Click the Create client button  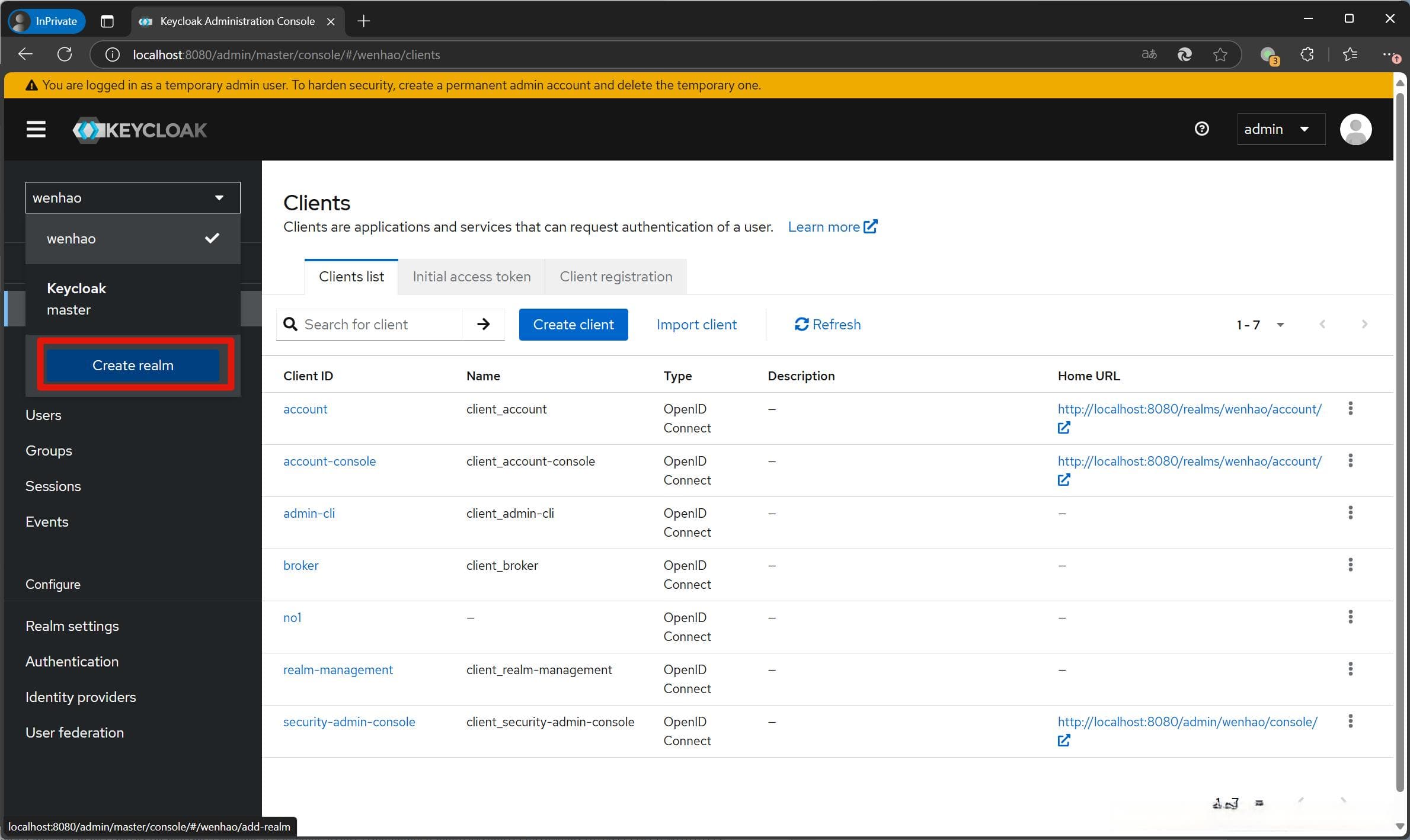[573, 324]
